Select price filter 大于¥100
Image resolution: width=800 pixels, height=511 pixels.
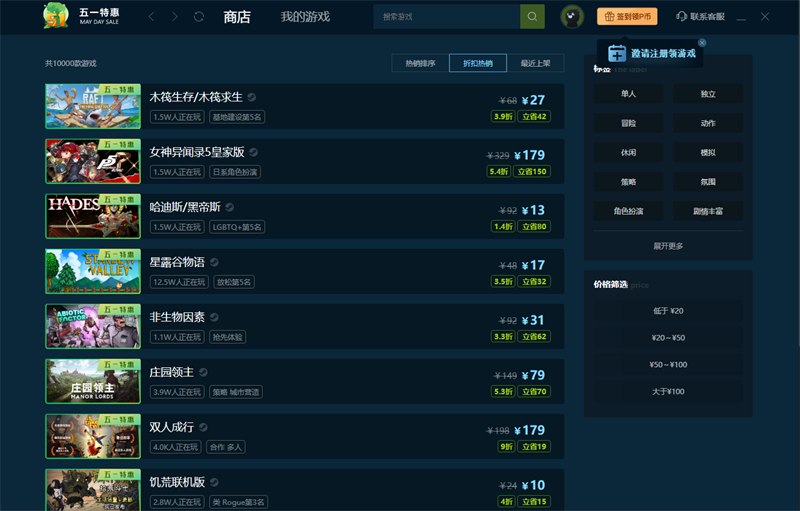coord(668,392)
